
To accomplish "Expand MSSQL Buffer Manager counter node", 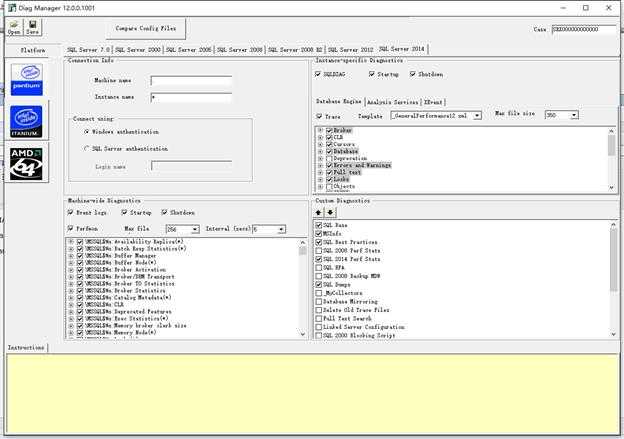I will coord(71,256).
